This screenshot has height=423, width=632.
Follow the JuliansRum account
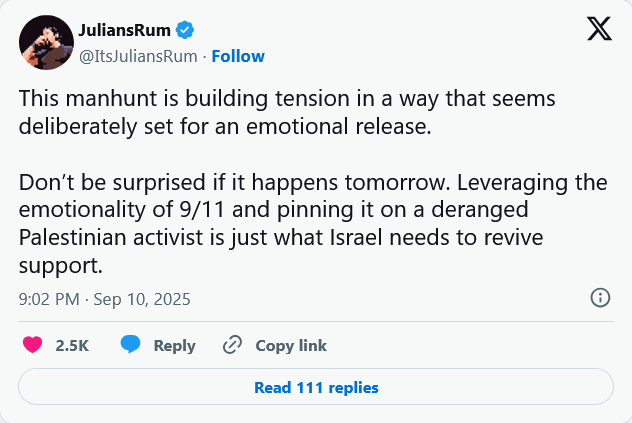coord(238,56)
